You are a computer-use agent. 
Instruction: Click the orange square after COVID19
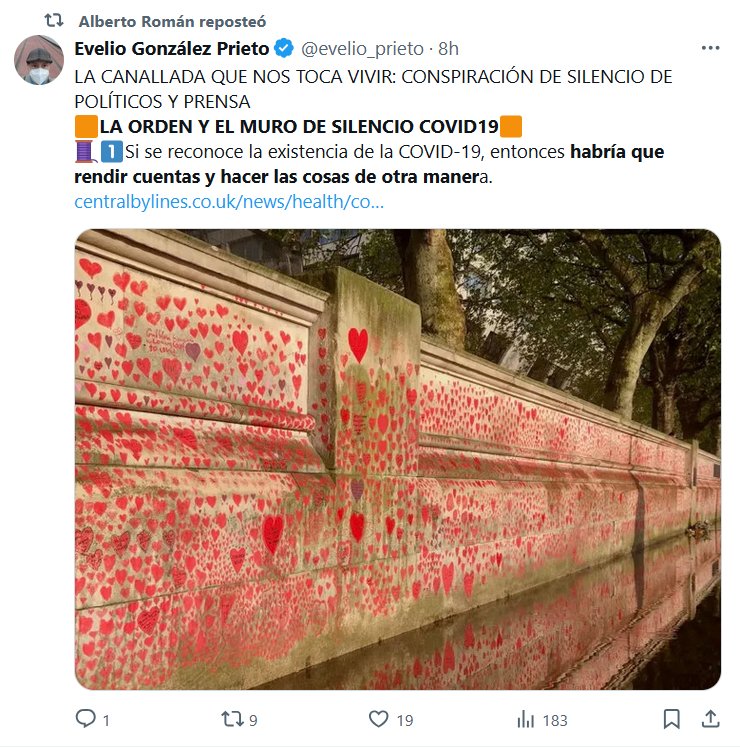pyautogui.click(x=511, y=127)
